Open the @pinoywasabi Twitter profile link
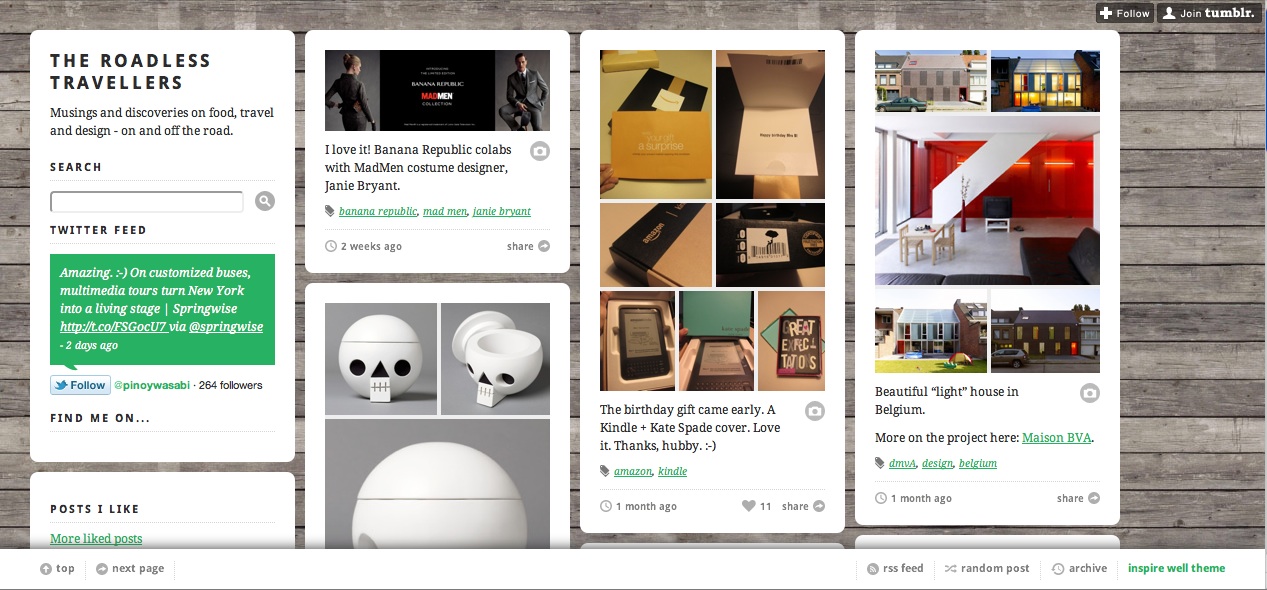This screenshot has height=590, width=1267. pos(151,385)
